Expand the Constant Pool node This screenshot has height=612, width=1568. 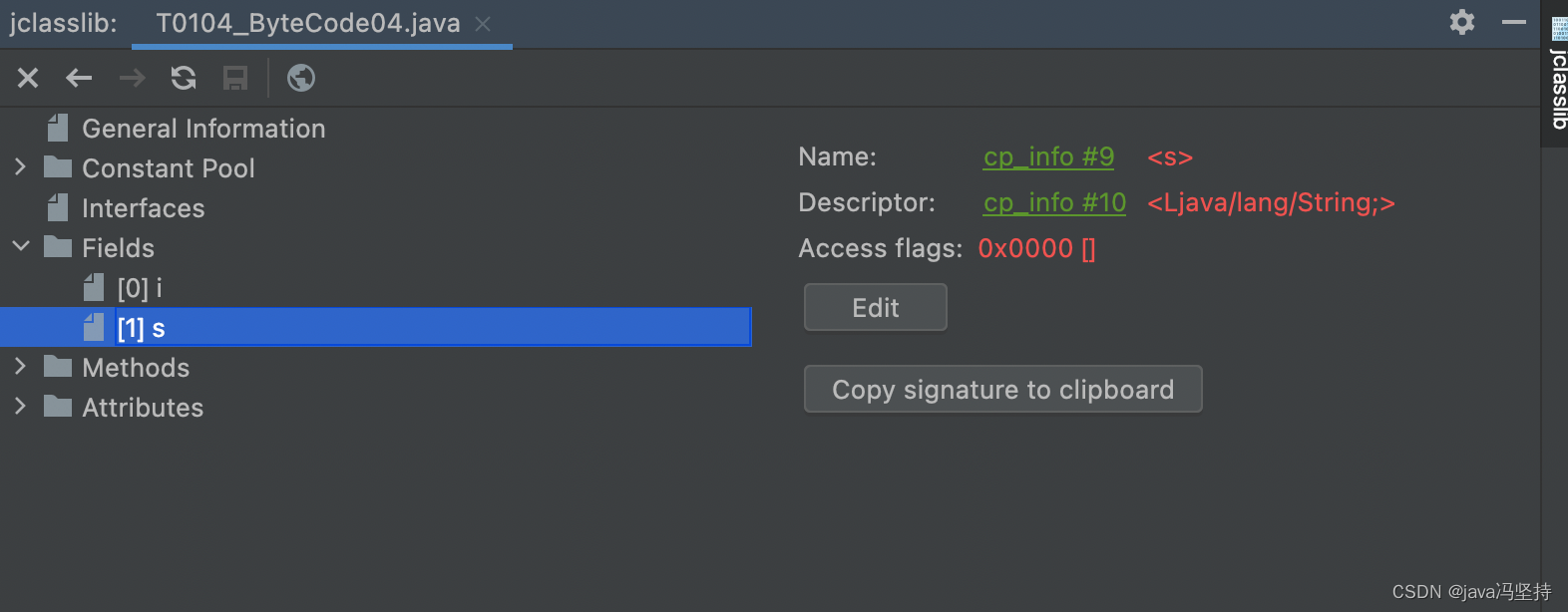[20, 167]
